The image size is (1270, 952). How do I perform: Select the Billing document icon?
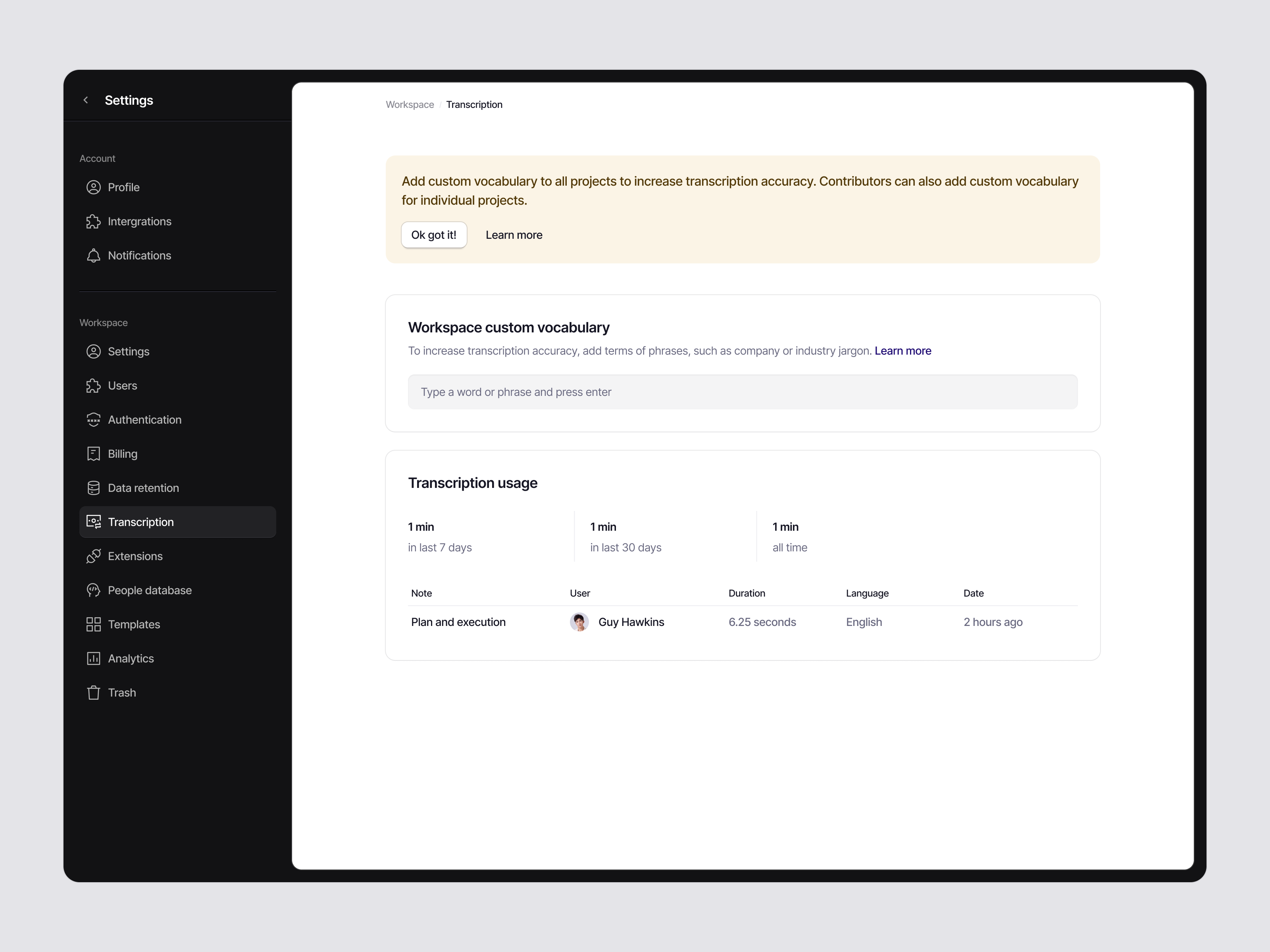(x=94, y=453)
